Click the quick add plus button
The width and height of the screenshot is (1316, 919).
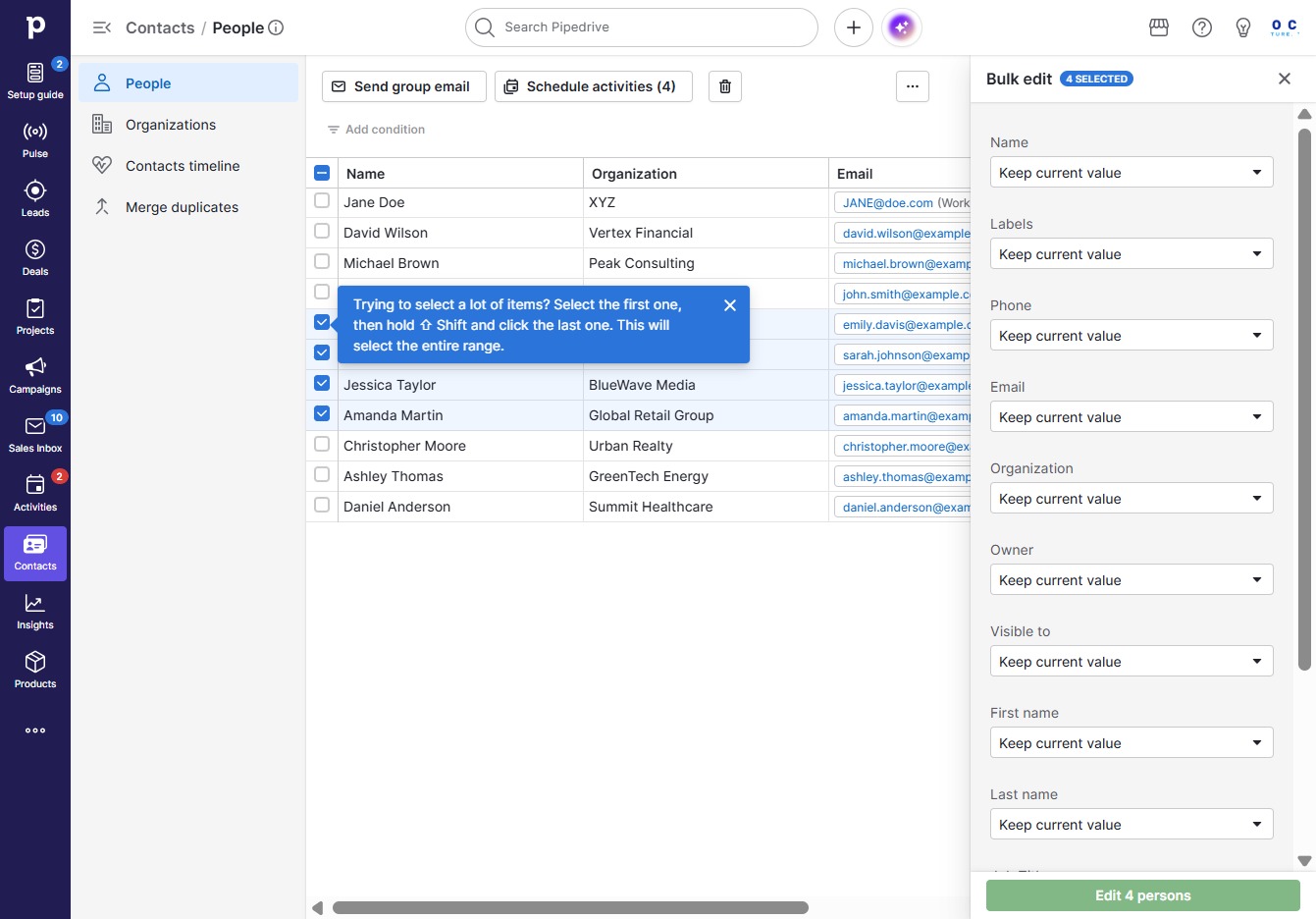pos(854,27)
